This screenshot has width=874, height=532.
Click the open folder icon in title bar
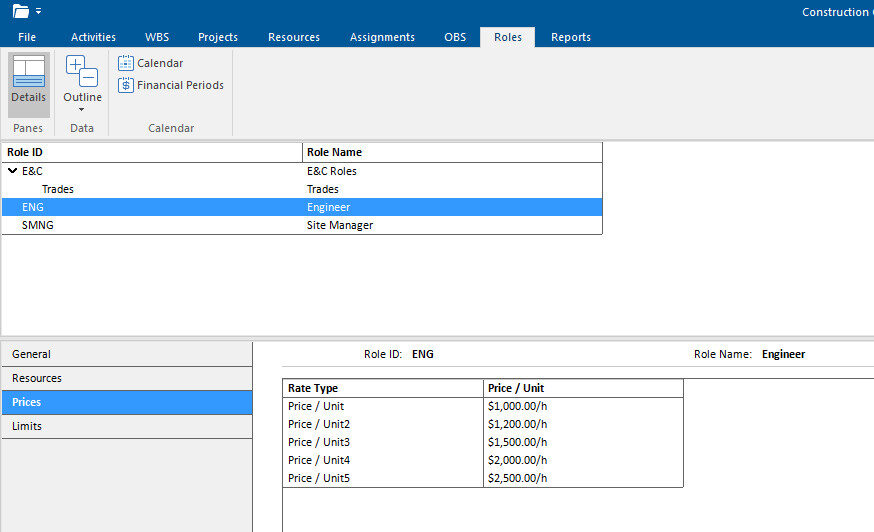coord(21,11)
